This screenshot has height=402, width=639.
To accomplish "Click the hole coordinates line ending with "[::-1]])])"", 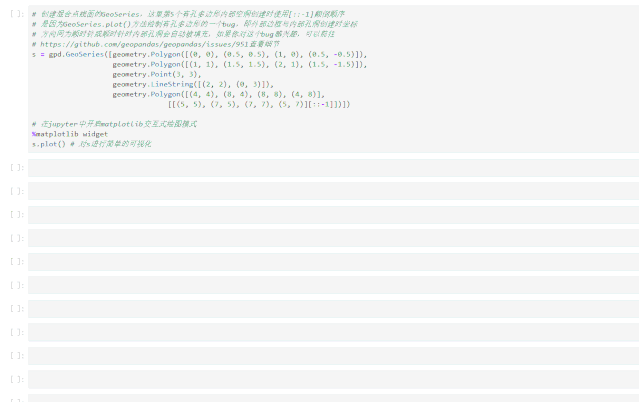I will pyautogui.click(x=259, y=104).
